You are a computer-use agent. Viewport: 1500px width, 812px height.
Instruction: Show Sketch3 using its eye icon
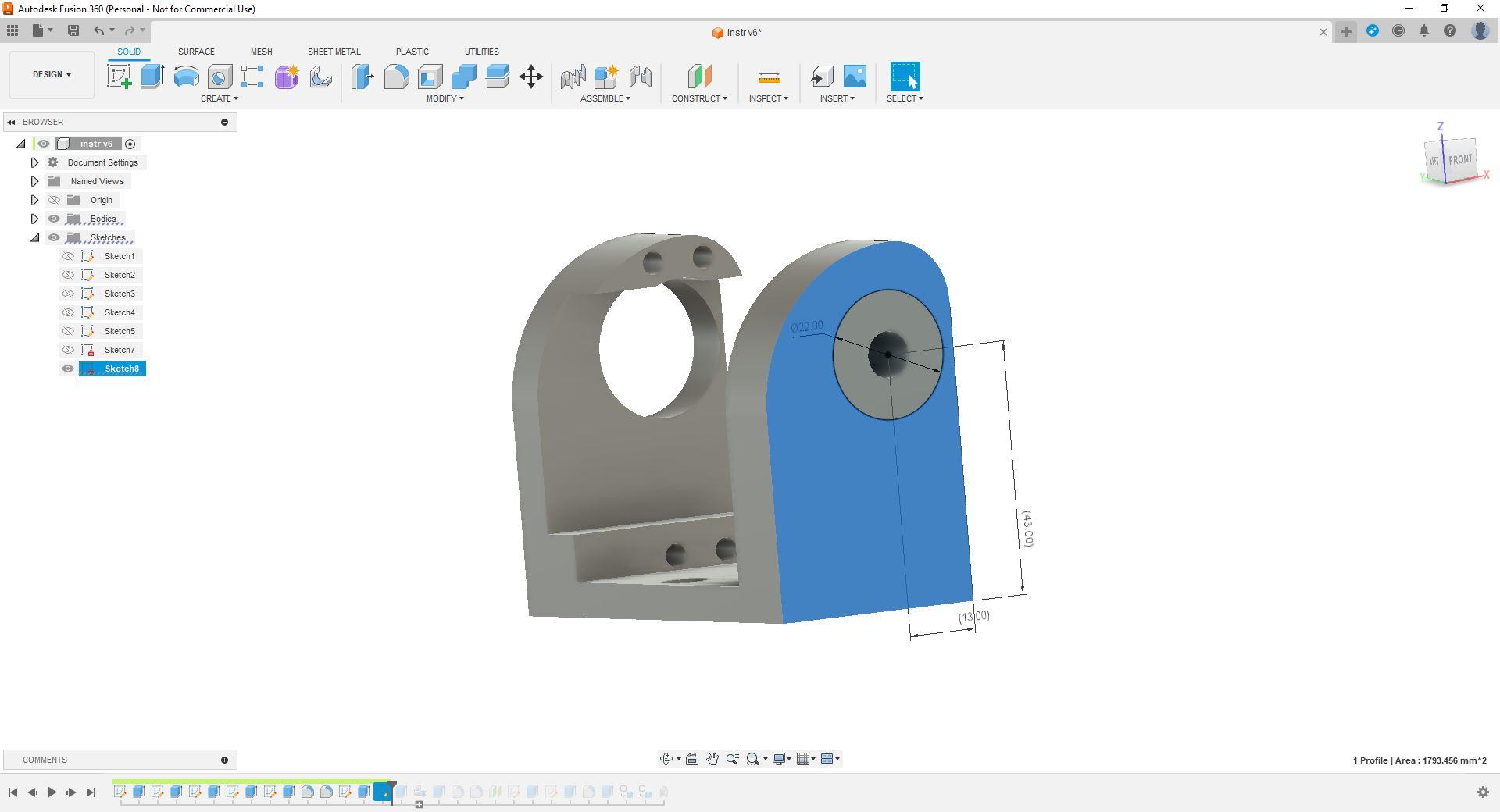68,294
